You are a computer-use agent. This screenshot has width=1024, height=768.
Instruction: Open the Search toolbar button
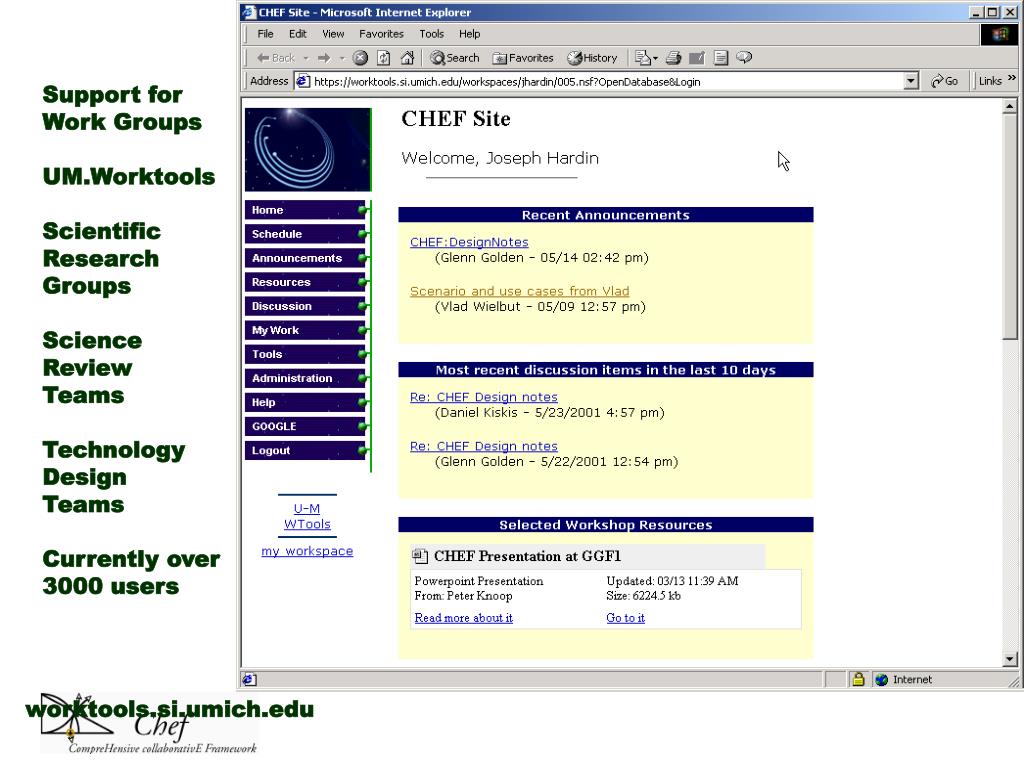click(x=455, y=58)
